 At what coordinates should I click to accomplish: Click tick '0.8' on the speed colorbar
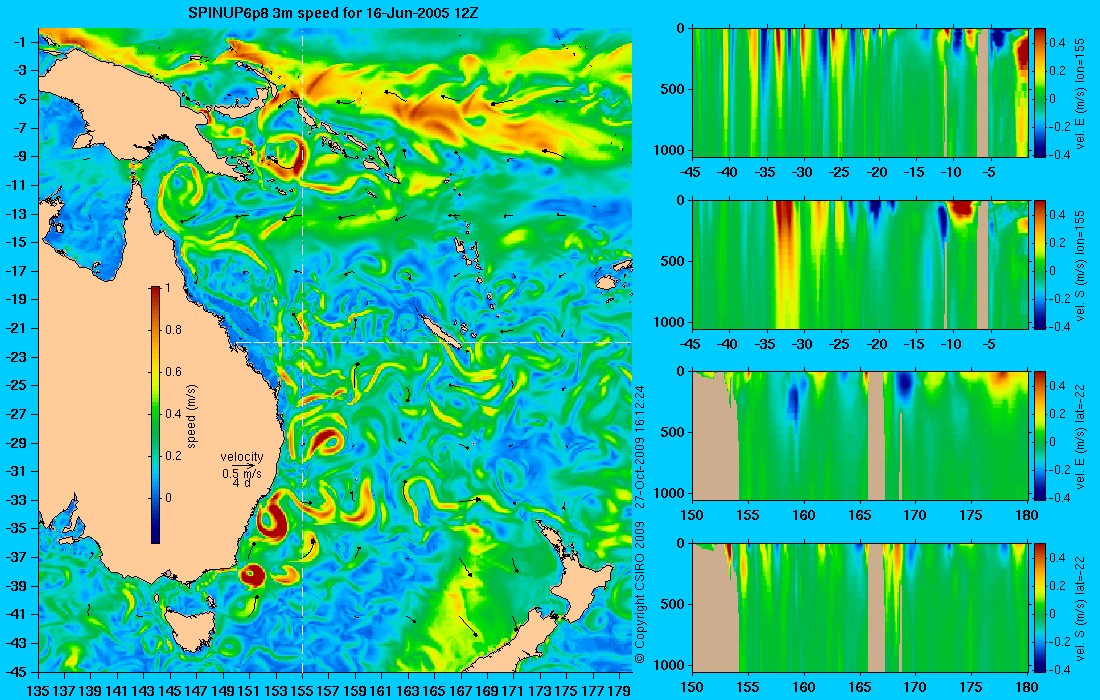[x=173, y=330]
